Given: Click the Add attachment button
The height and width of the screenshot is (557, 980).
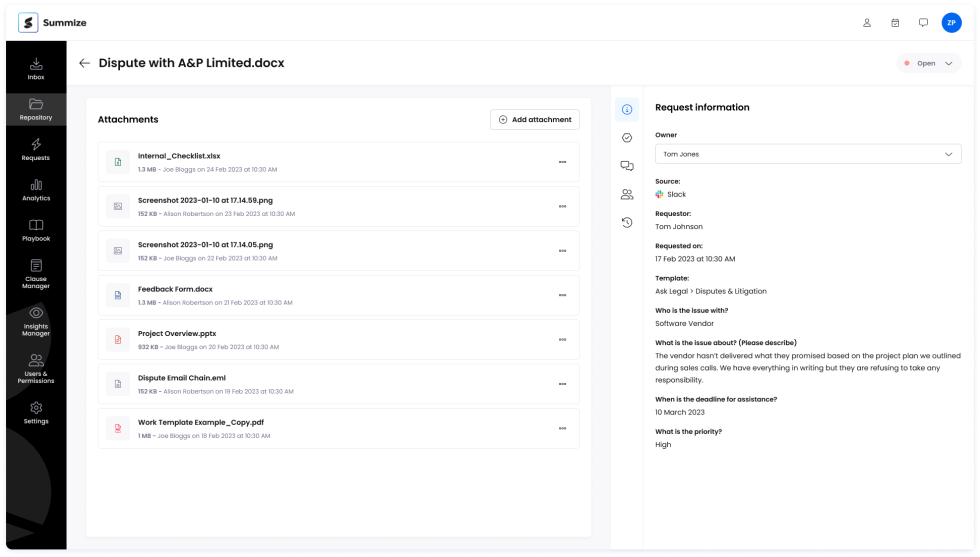Looking at the screenshot, I should (535, 120).
